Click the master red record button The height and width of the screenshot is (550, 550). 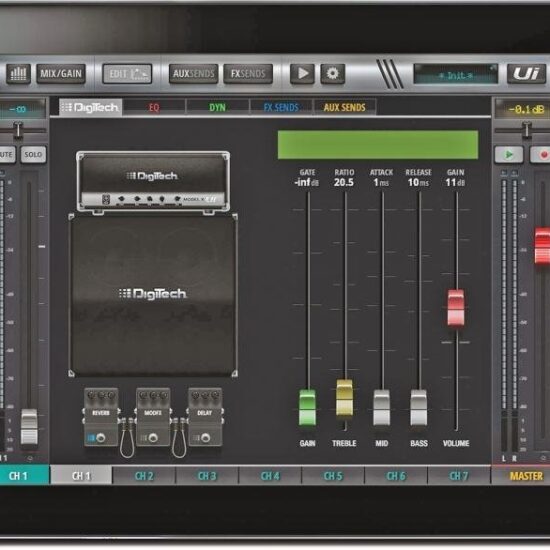coord(540,155)
